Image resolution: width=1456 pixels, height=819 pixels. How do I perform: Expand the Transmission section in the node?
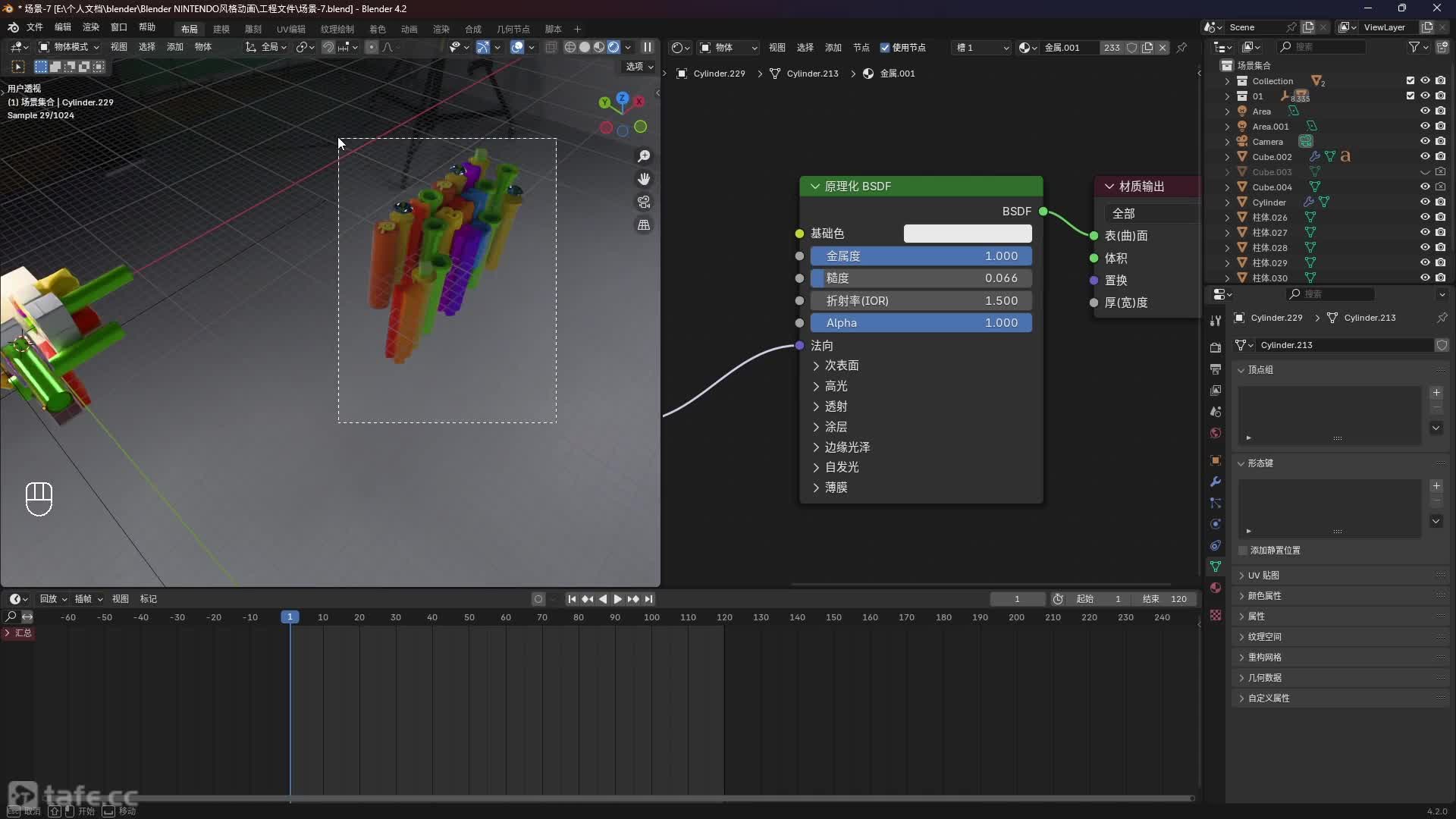click(816, 406)
